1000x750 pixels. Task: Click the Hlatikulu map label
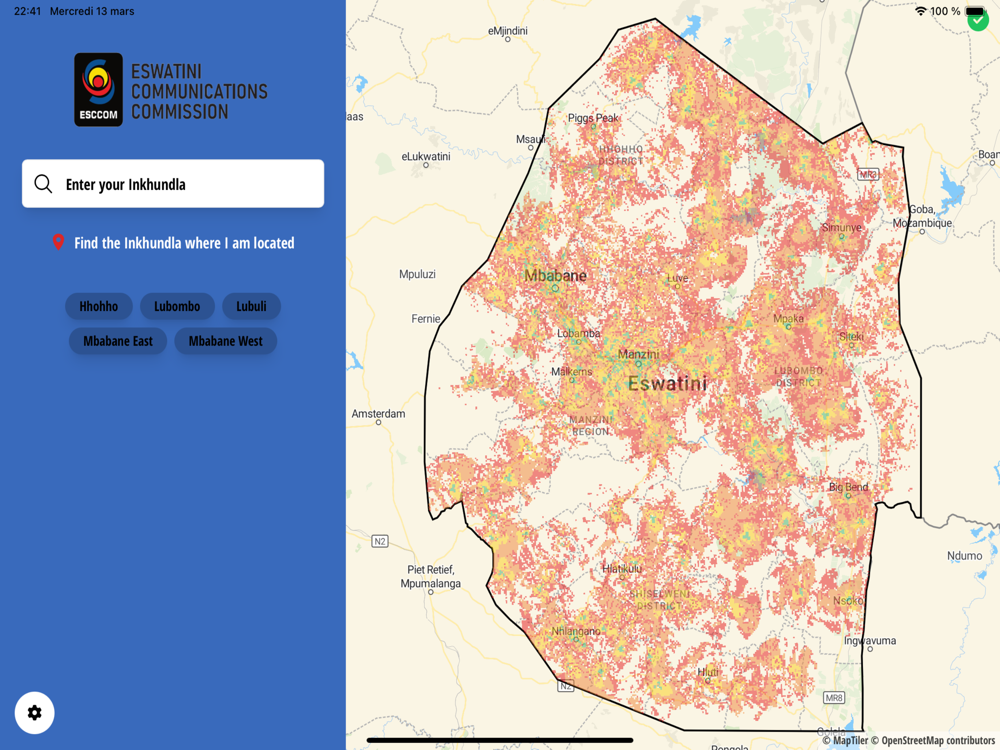[x=622, y=568]
